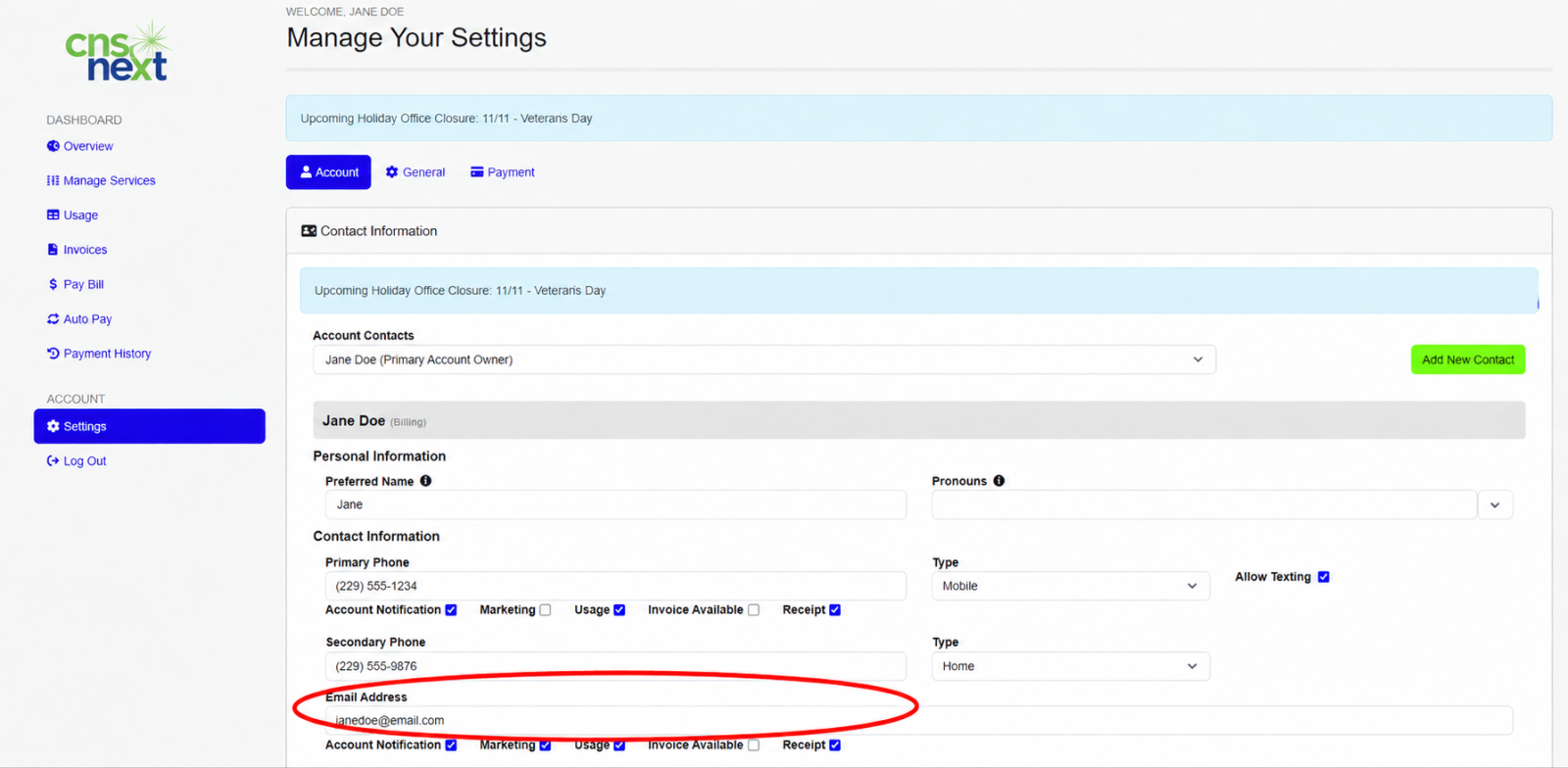
Task: Click the Primary Phone number field
Action: tap(615, 586)
